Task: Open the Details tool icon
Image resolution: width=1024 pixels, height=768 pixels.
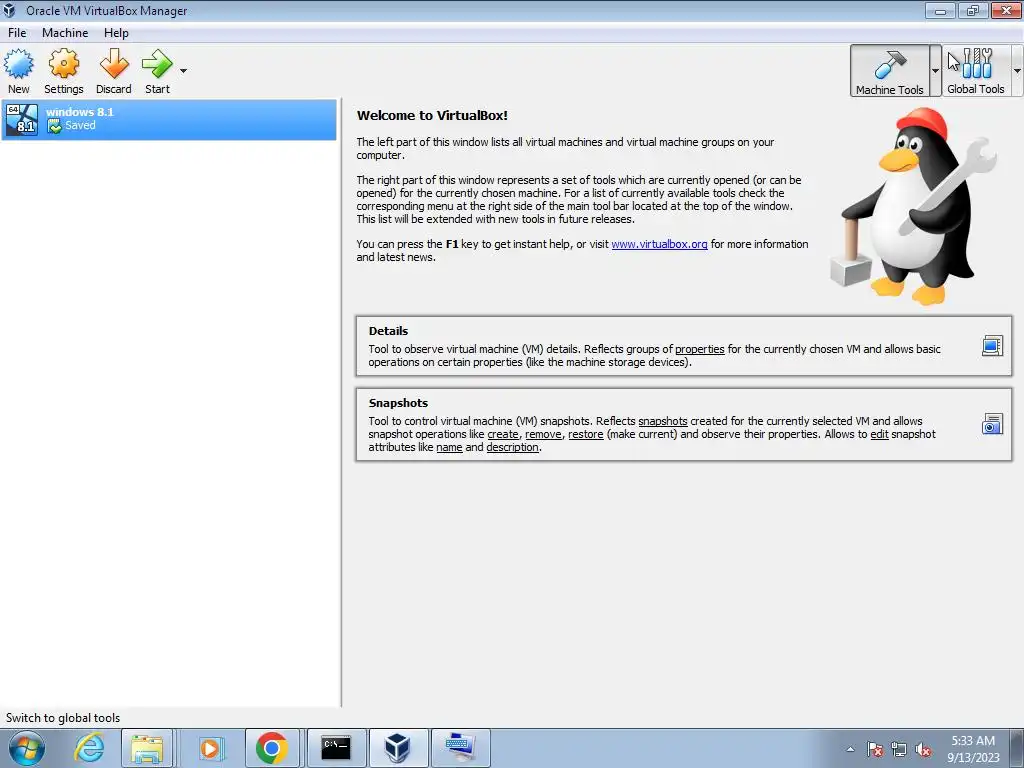Action: [992, 346]
